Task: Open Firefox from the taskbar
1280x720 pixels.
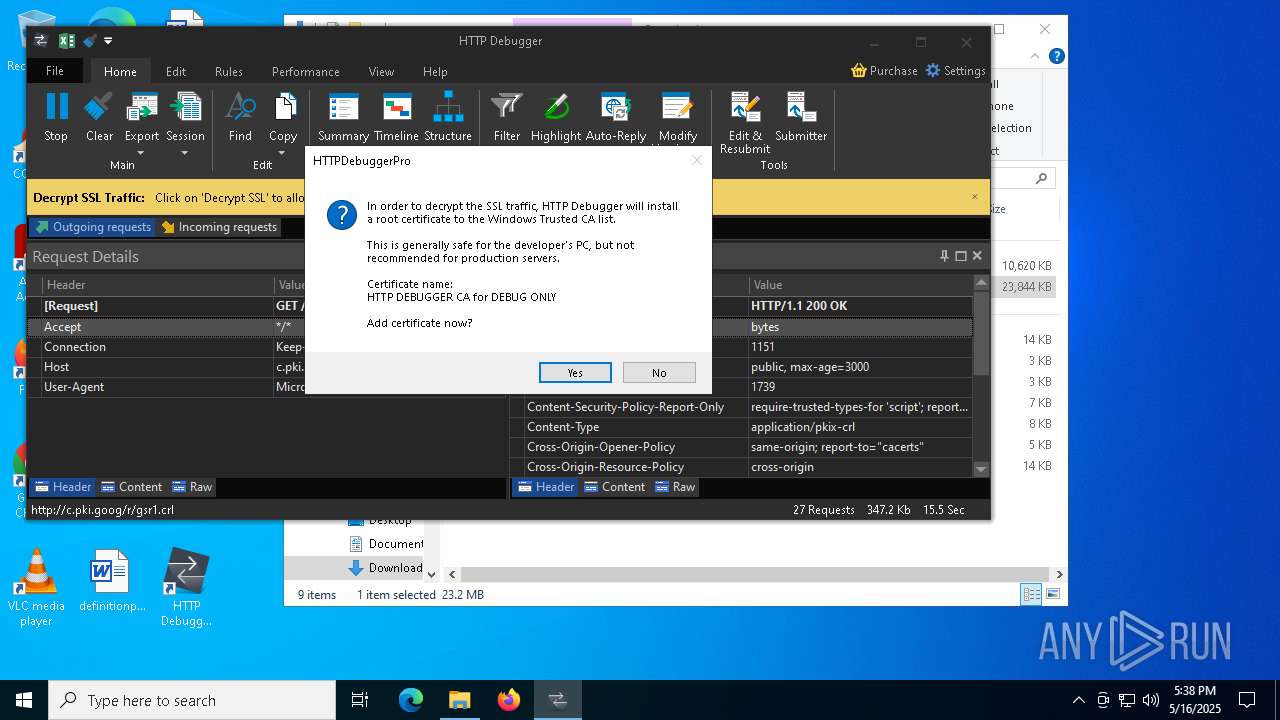Action: (x=509, y=700)
